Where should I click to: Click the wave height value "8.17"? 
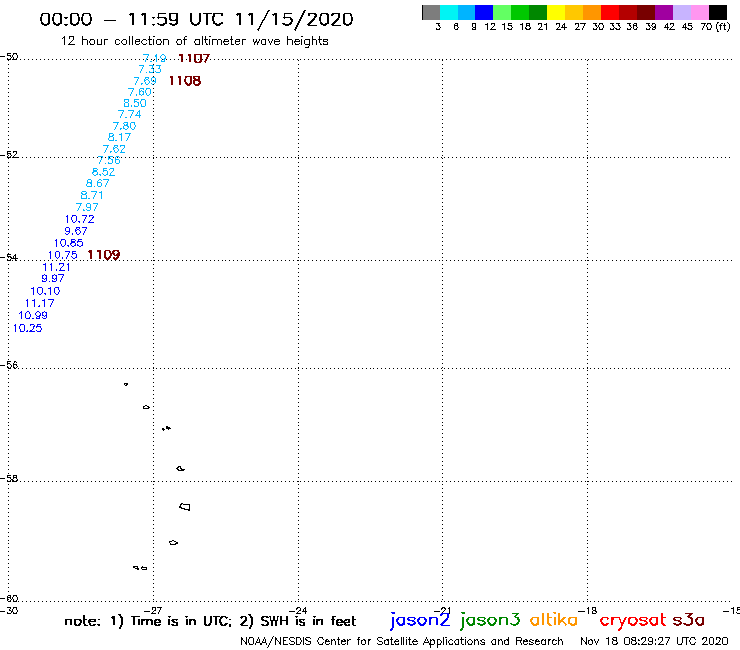(x=119, y=137)
